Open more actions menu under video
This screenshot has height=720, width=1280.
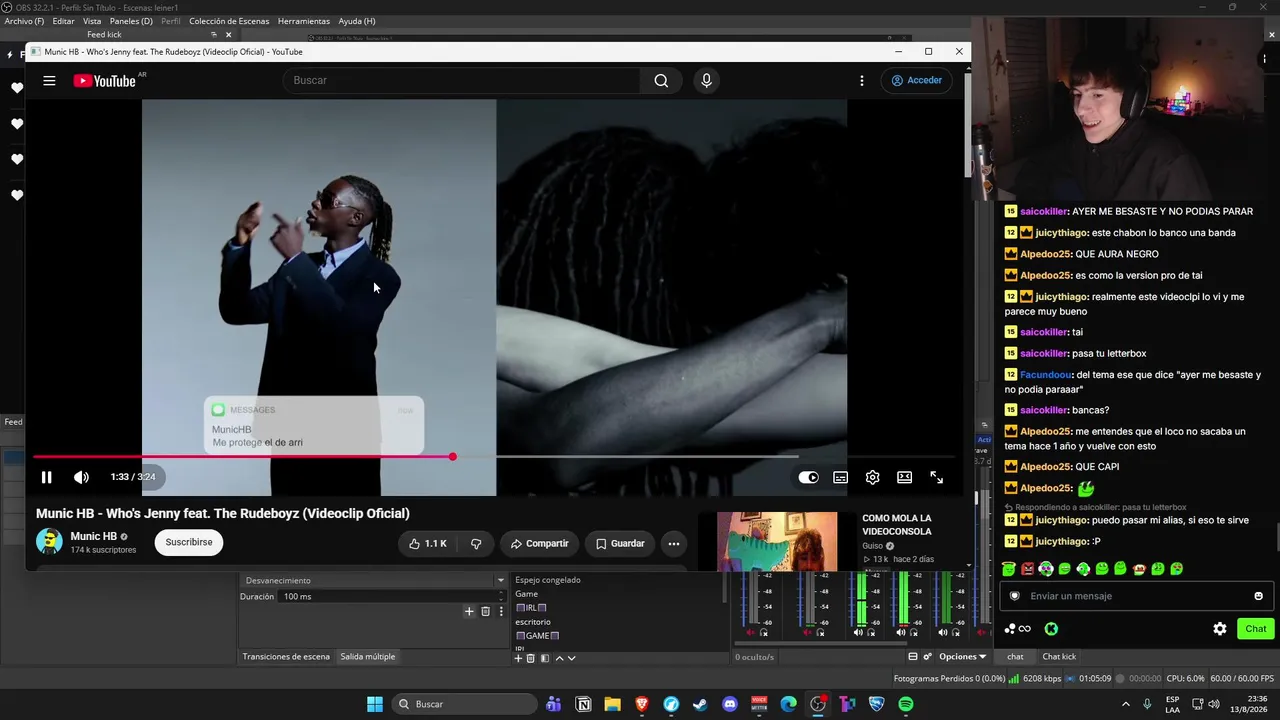(x=674, y=543)
